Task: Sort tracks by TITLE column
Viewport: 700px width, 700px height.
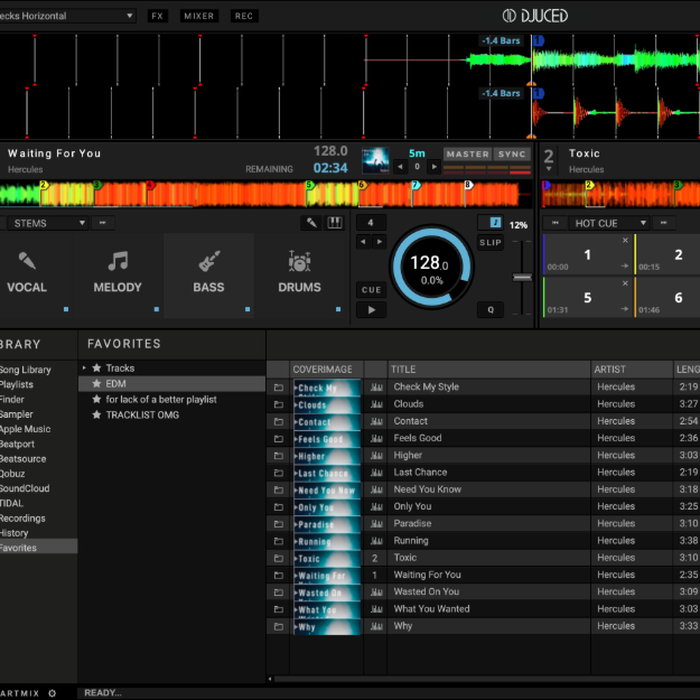Action: pos(489,369)
